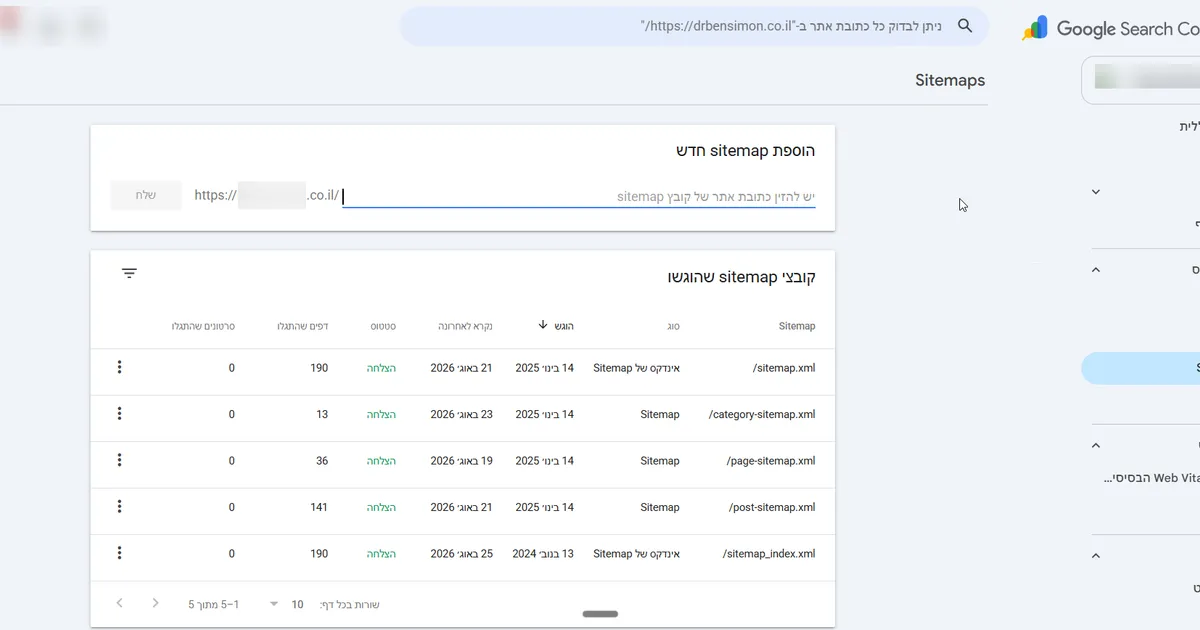Click the סרטונים שהתגלו column header
The width and height of the screenshot is (1200, 630).
coord(204,326)
